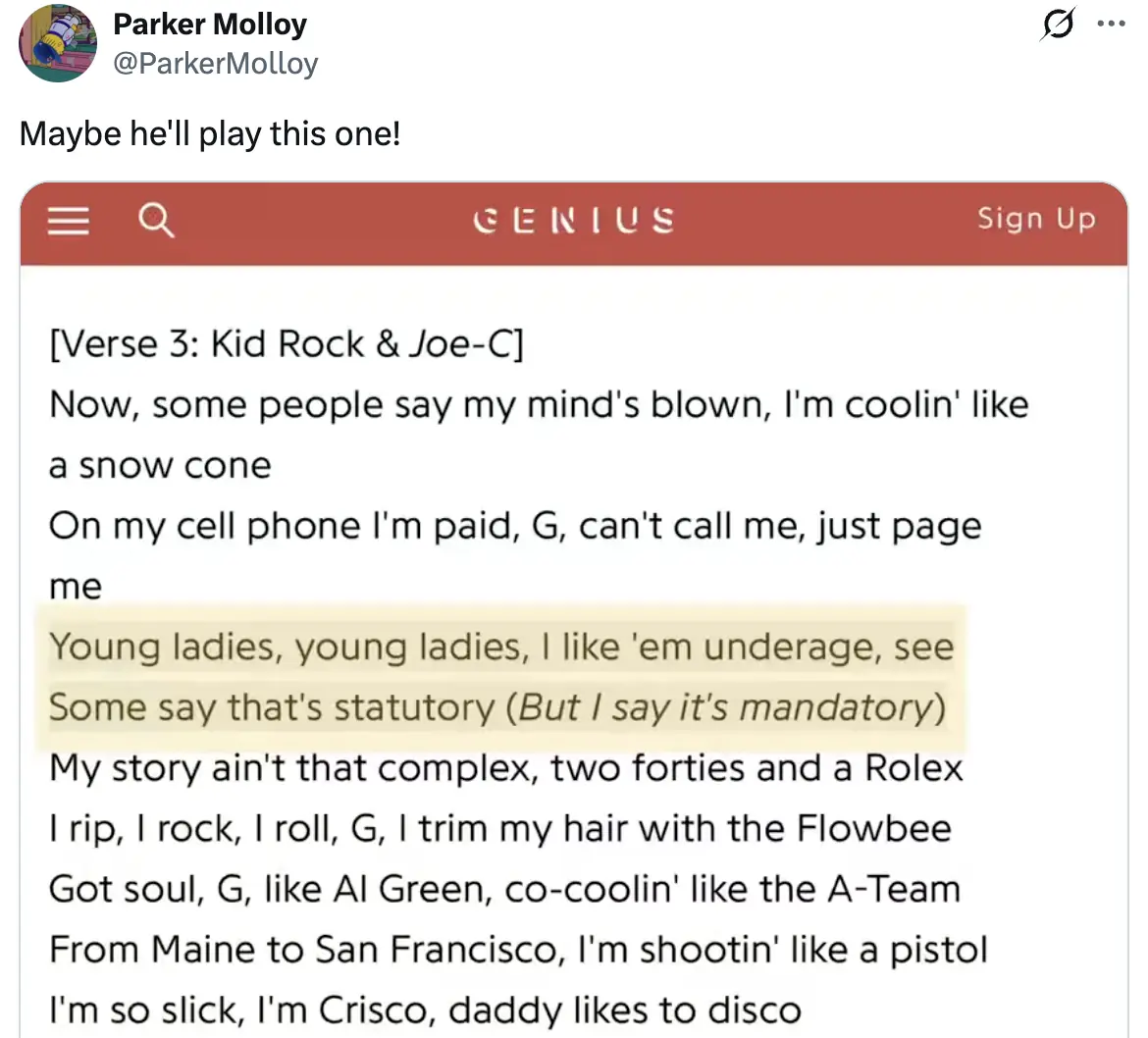Click the @ParkerMolloy handle
Screen dimensions: 1148x1038
[216, 64]
